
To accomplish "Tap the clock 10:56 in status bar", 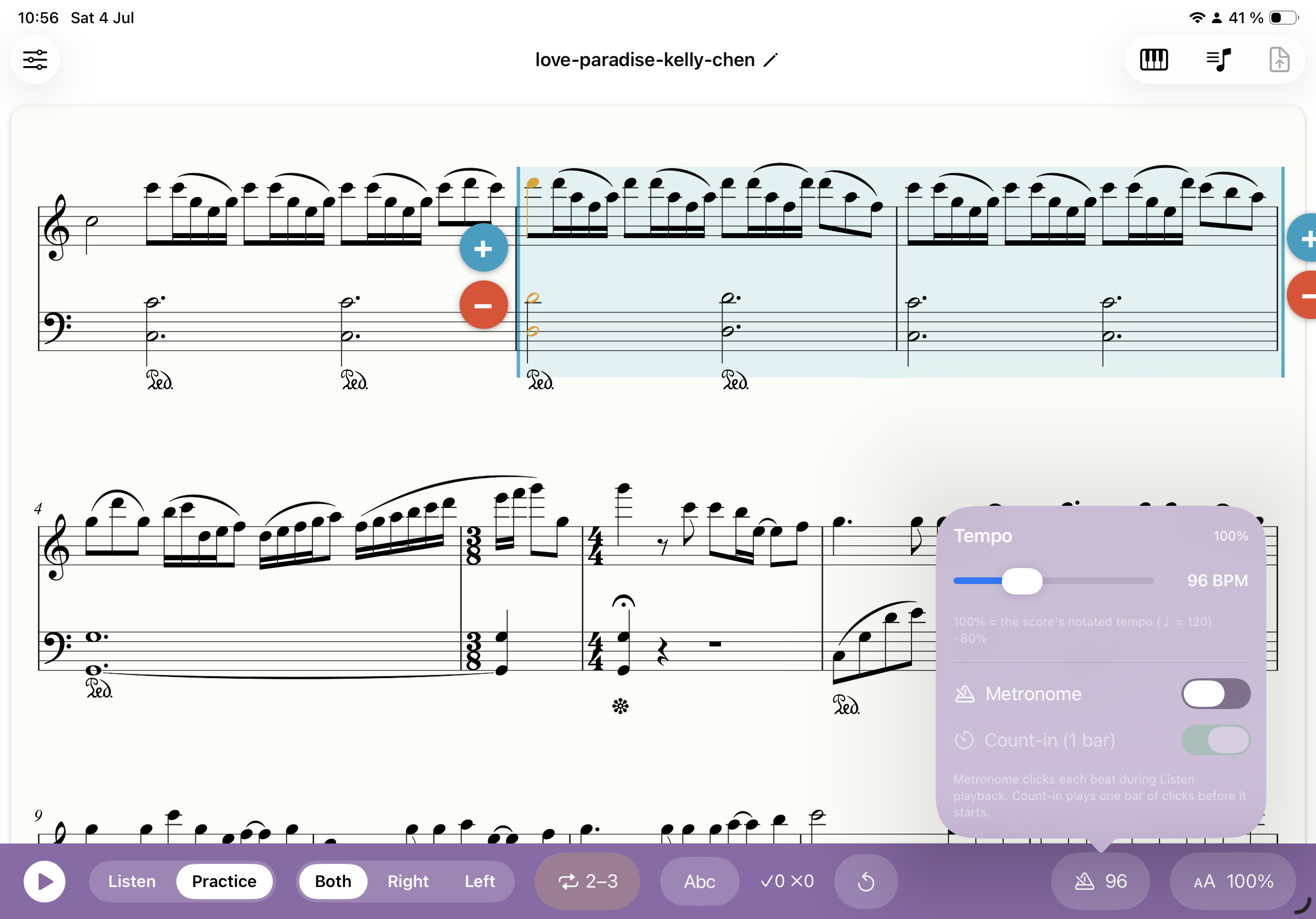I will [38, 18].
